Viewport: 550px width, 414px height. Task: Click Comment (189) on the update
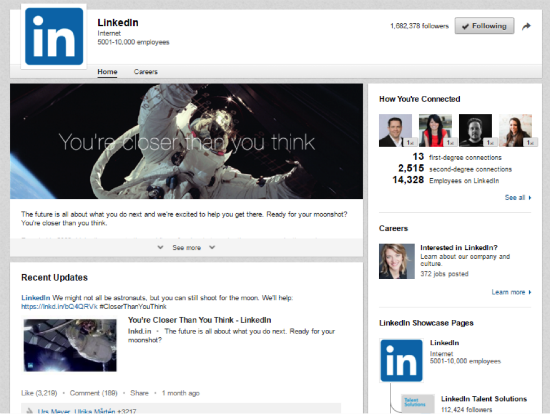coord(94,393)
